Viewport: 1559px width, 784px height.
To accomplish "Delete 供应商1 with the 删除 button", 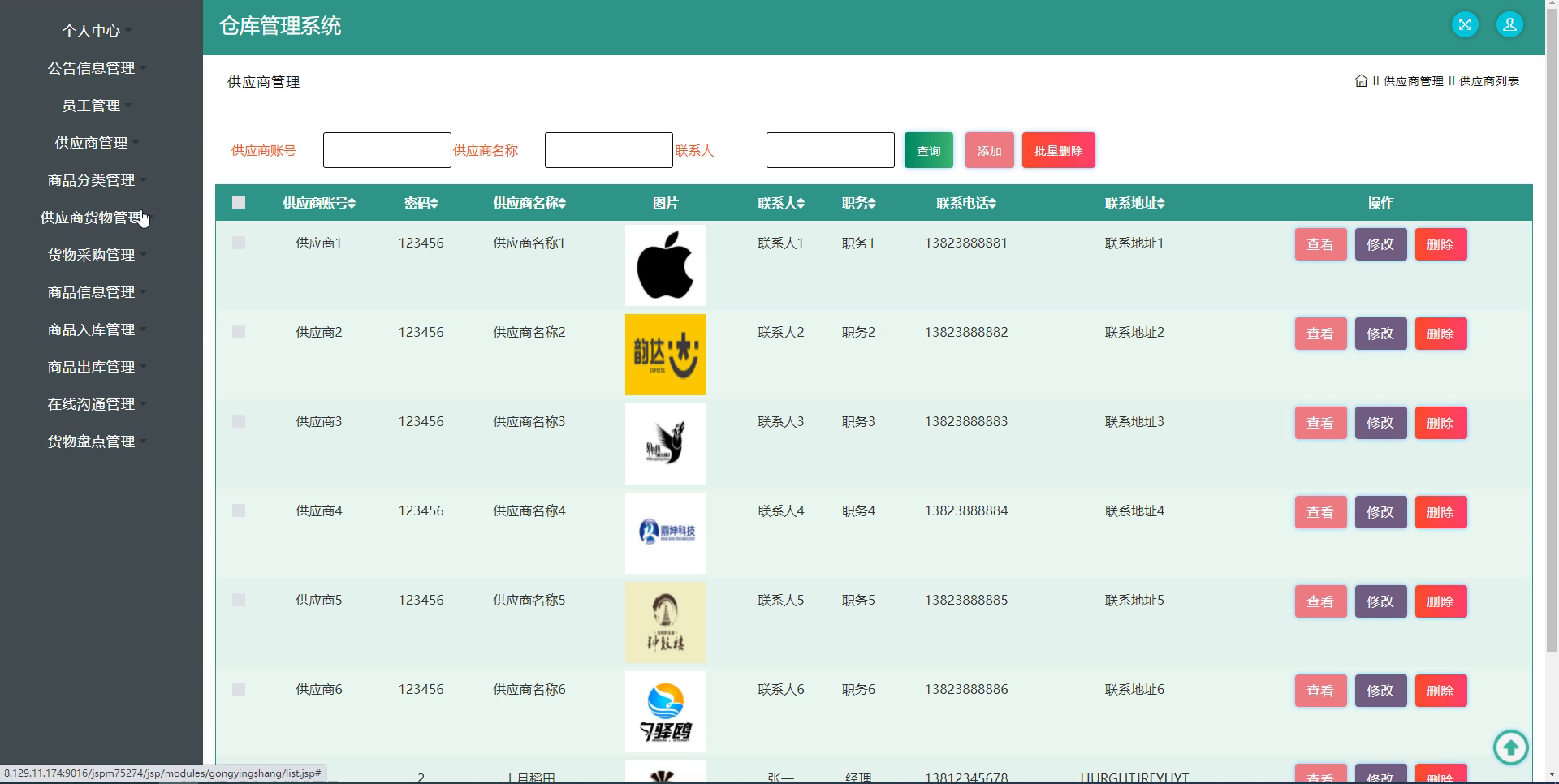I will click(x=1440, y=244).
